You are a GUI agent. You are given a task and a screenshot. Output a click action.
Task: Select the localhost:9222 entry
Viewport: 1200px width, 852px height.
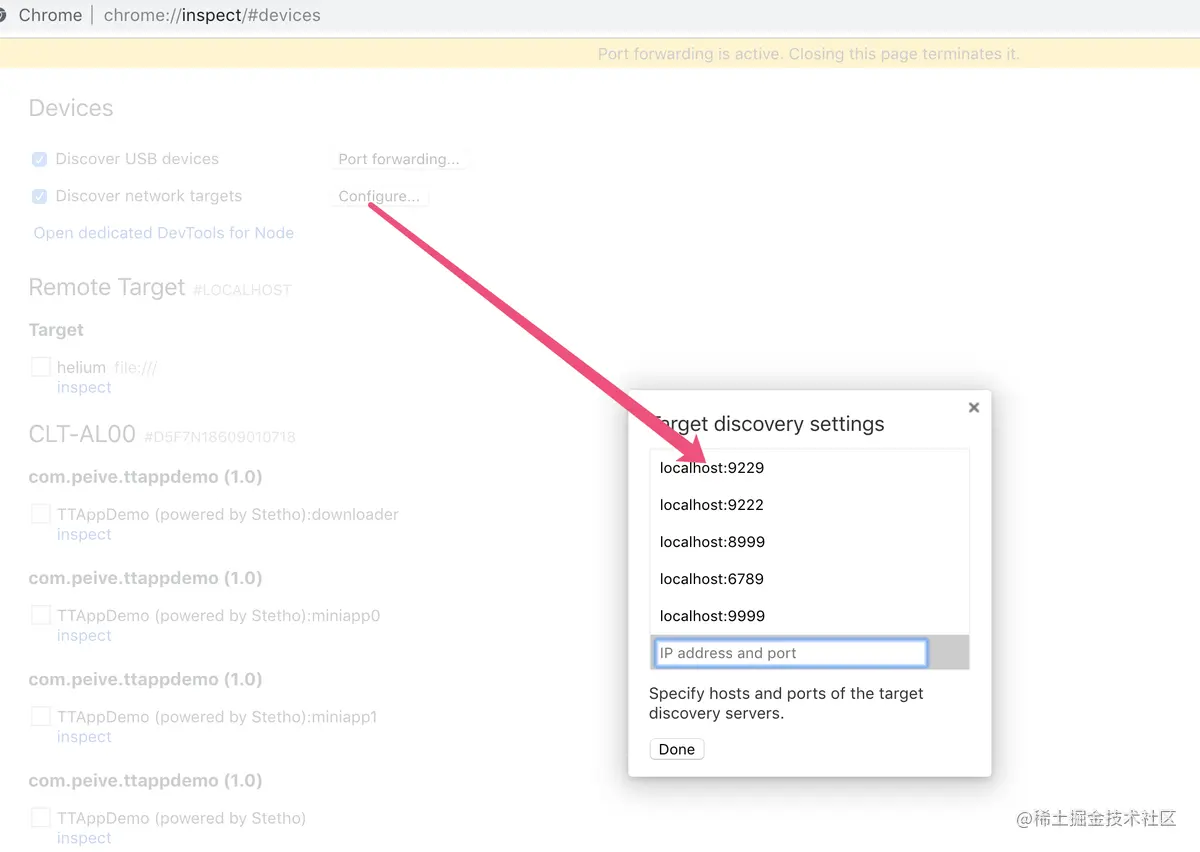pos(809,505)
